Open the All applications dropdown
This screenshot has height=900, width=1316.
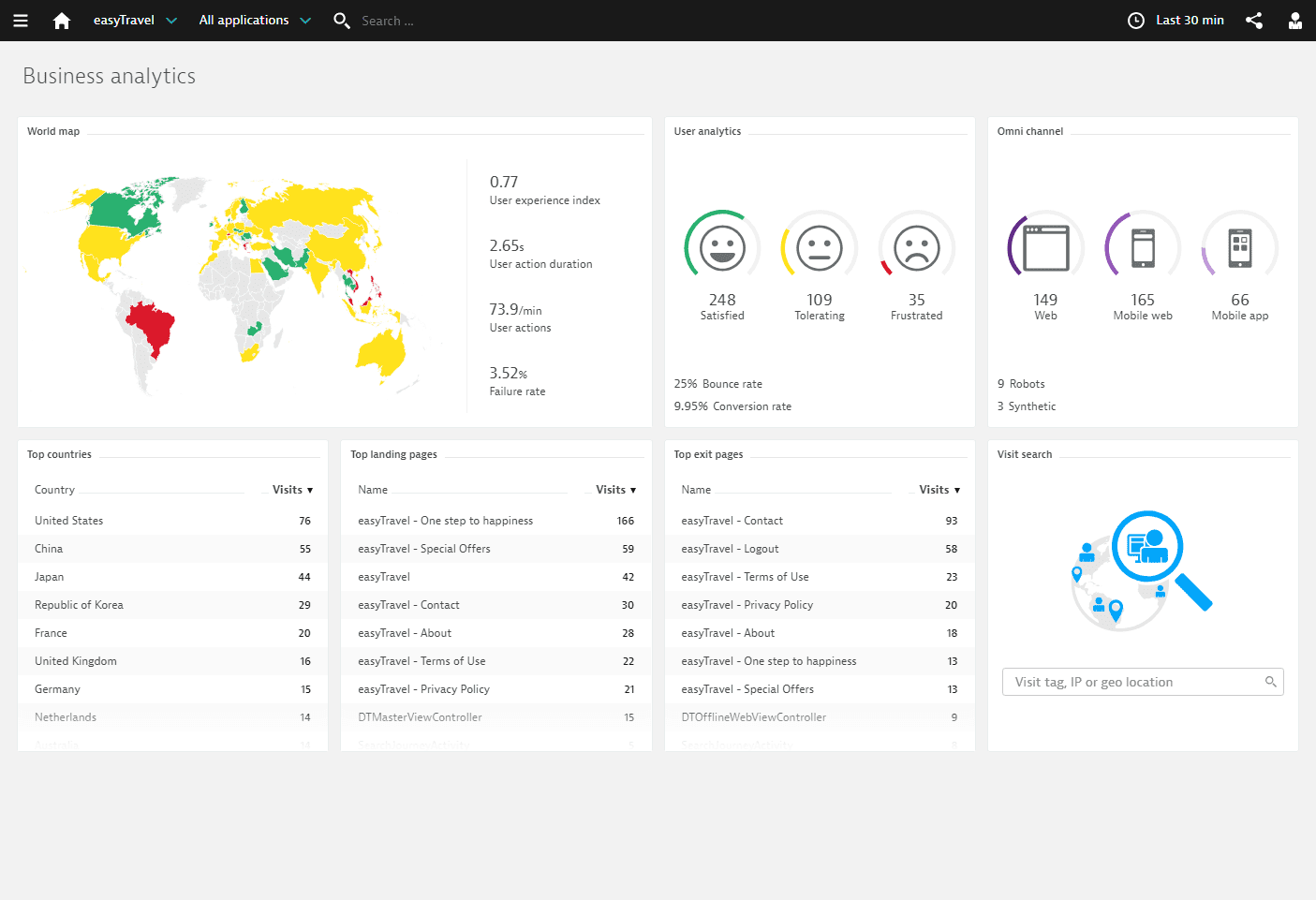click(255, 21)
